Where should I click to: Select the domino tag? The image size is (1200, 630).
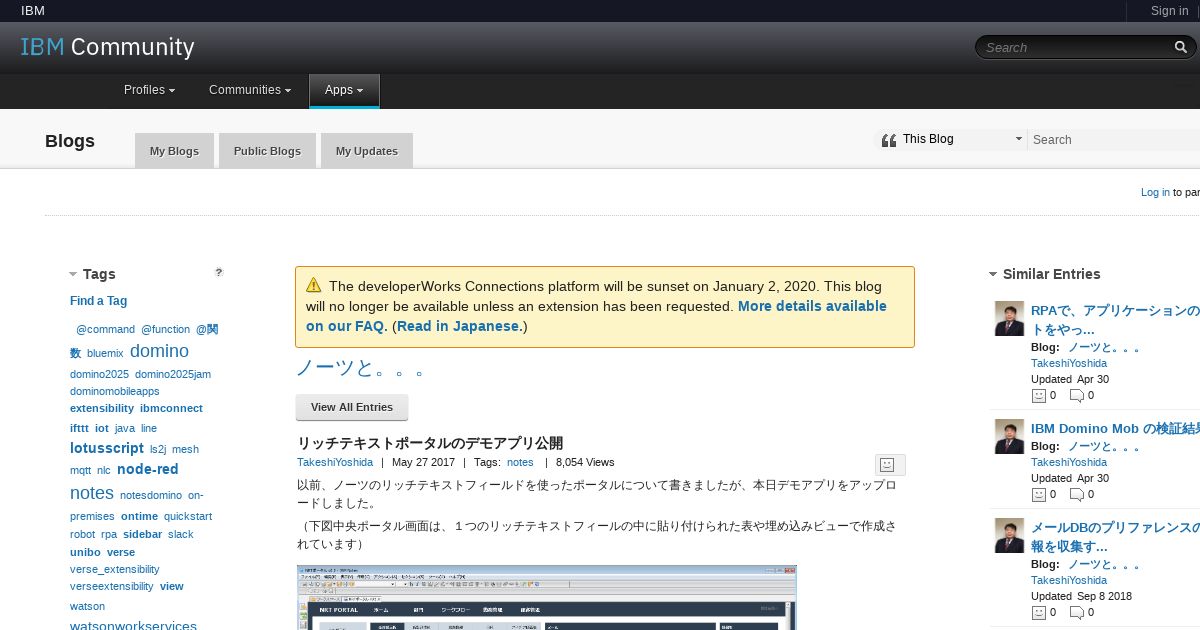(159, 351)
